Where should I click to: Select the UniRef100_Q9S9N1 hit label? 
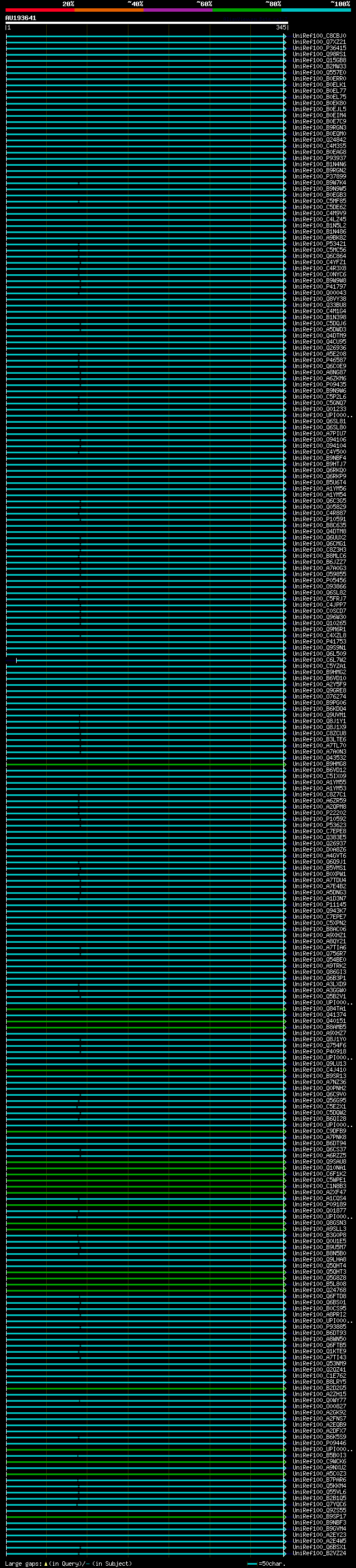319,647
